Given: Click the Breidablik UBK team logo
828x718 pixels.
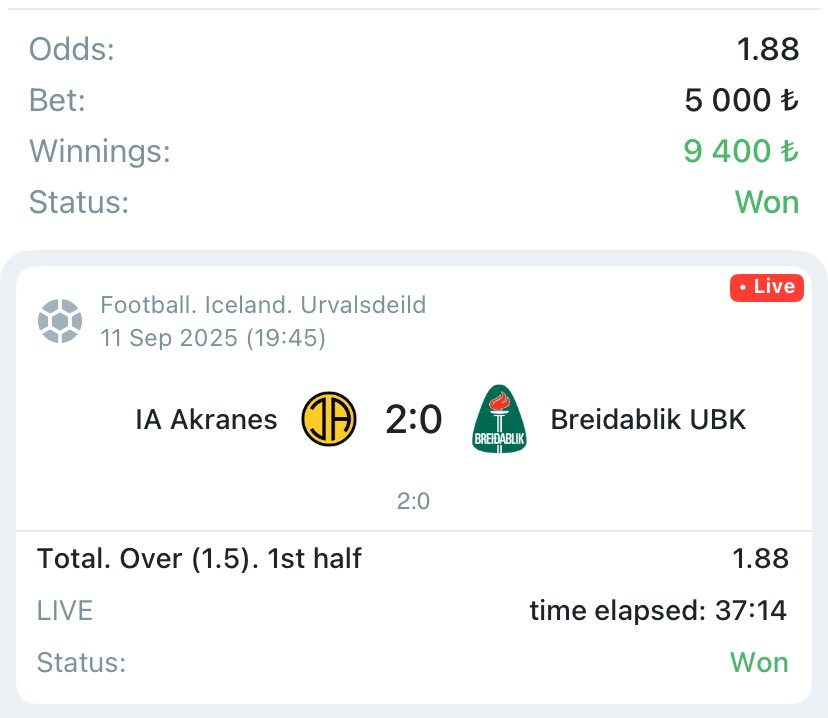Looking at the screenshot, I should [499, 420].
